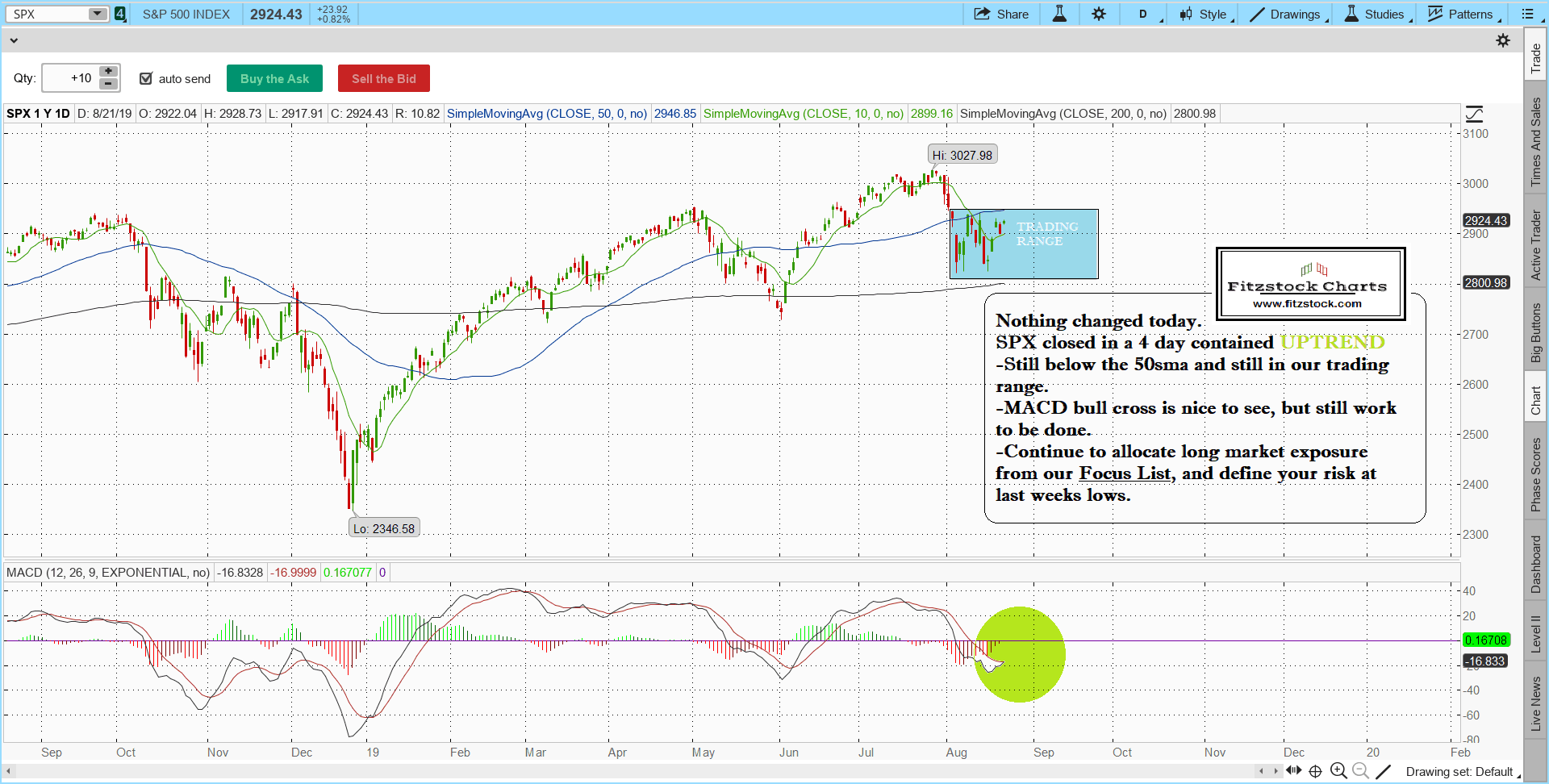Open the Times And Sales side tab
Image resolution: width=1549 pixels, height=784 pixels.
[1535, 142]
